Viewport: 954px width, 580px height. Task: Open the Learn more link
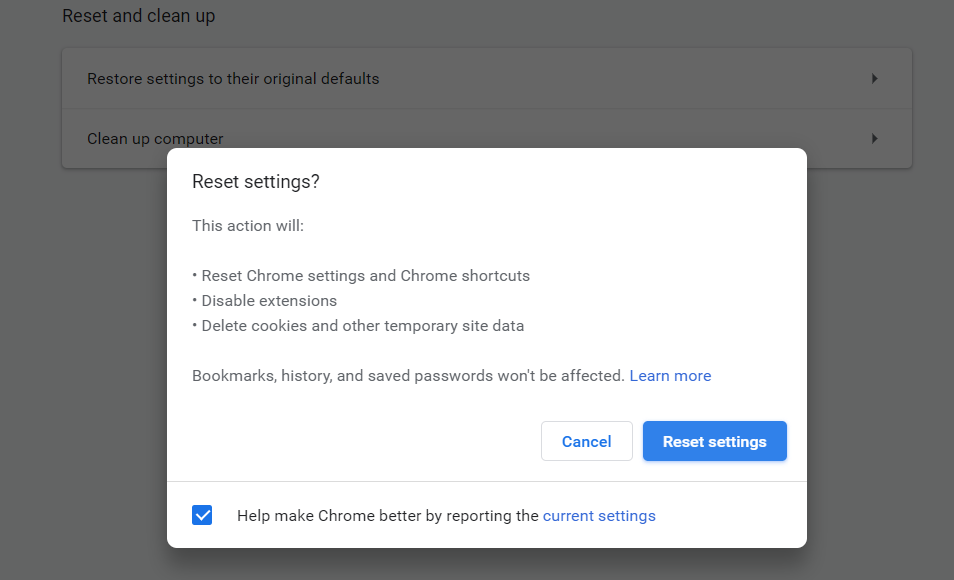coord(670,376)
